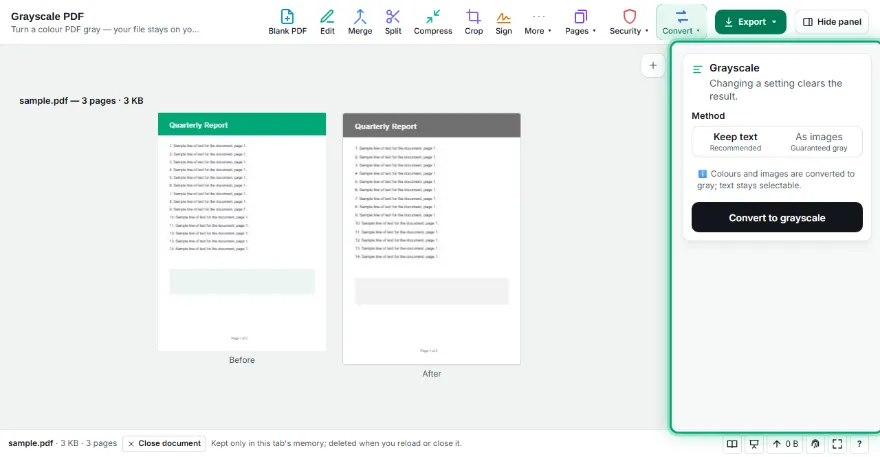Open the book reading view icon
880x457 pixels.
[732, 444]
